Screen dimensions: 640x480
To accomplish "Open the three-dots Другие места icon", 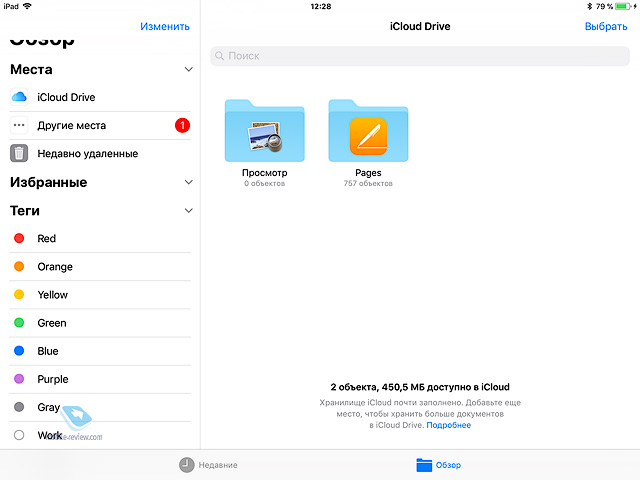I will coord(19,125).
